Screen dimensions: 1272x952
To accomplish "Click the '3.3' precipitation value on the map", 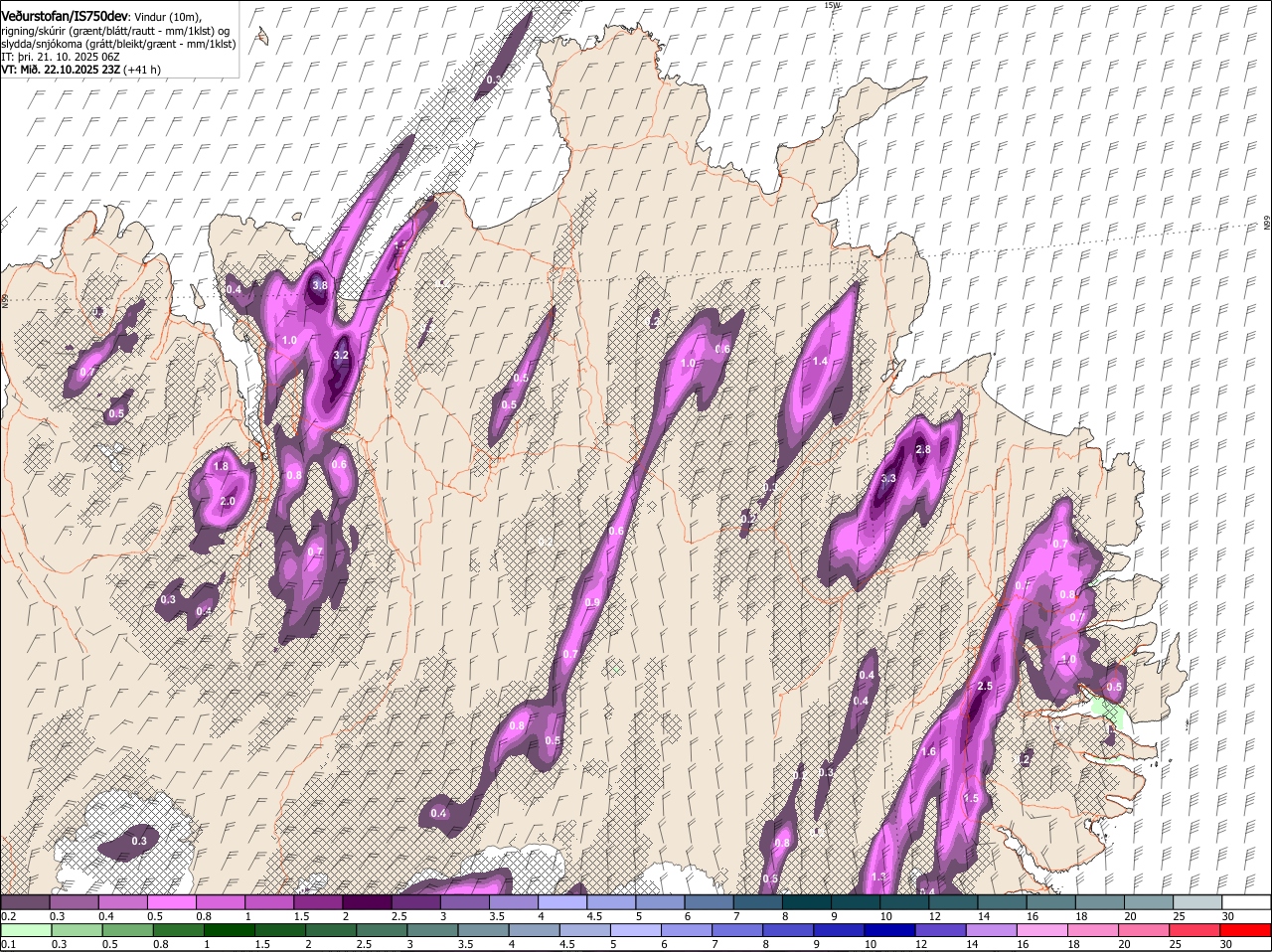I will [888, 478].
